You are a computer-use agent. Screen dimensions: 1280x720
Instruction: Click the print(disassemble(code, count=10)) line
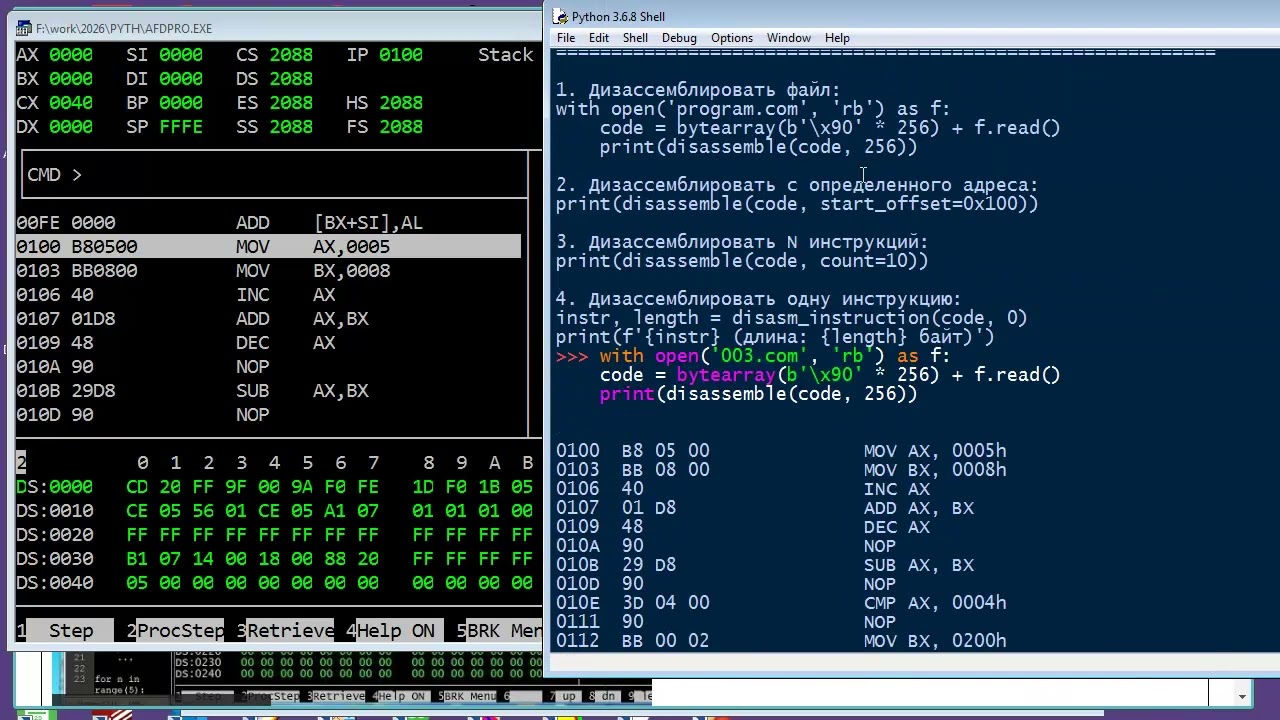(742, 261)
